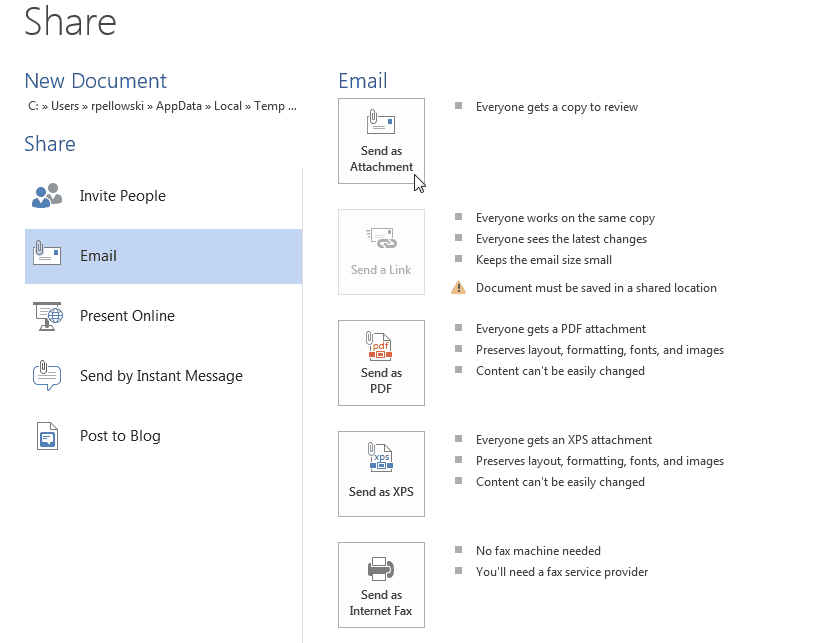This screenshot has height=643, width=814.
Task: Open the Post to Blog option
Action: coord(163,436)
